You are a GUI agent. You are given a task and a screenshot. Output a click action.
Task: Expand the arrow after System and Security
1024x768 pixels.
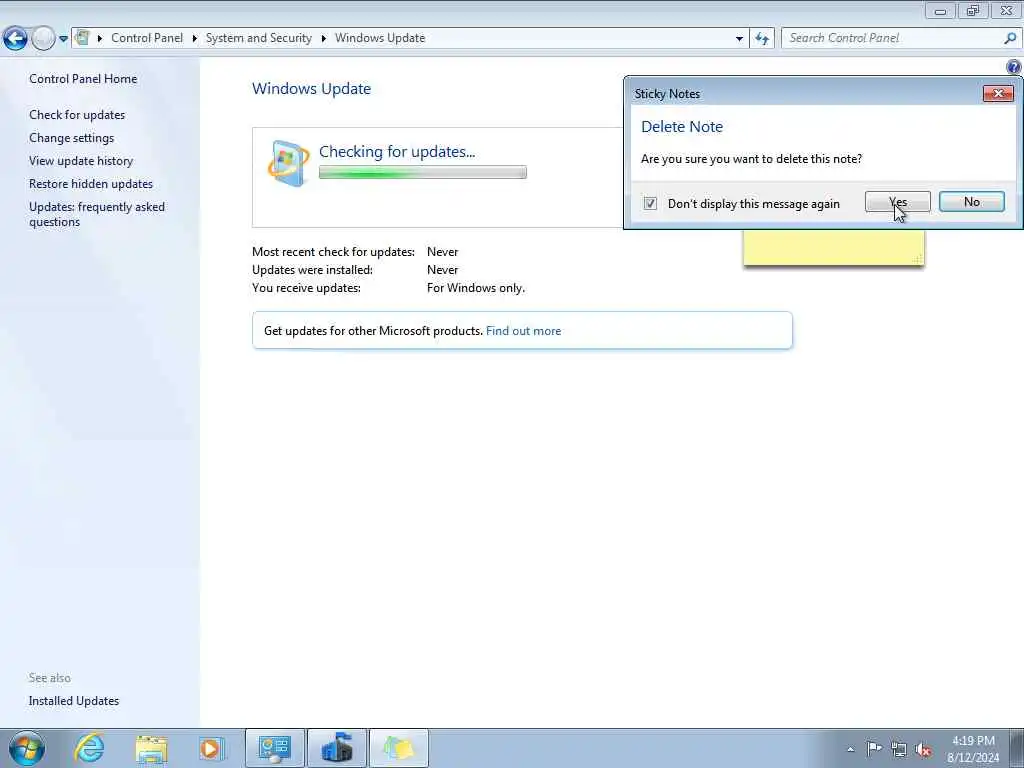pyautogui.click(x=323, y=39)
